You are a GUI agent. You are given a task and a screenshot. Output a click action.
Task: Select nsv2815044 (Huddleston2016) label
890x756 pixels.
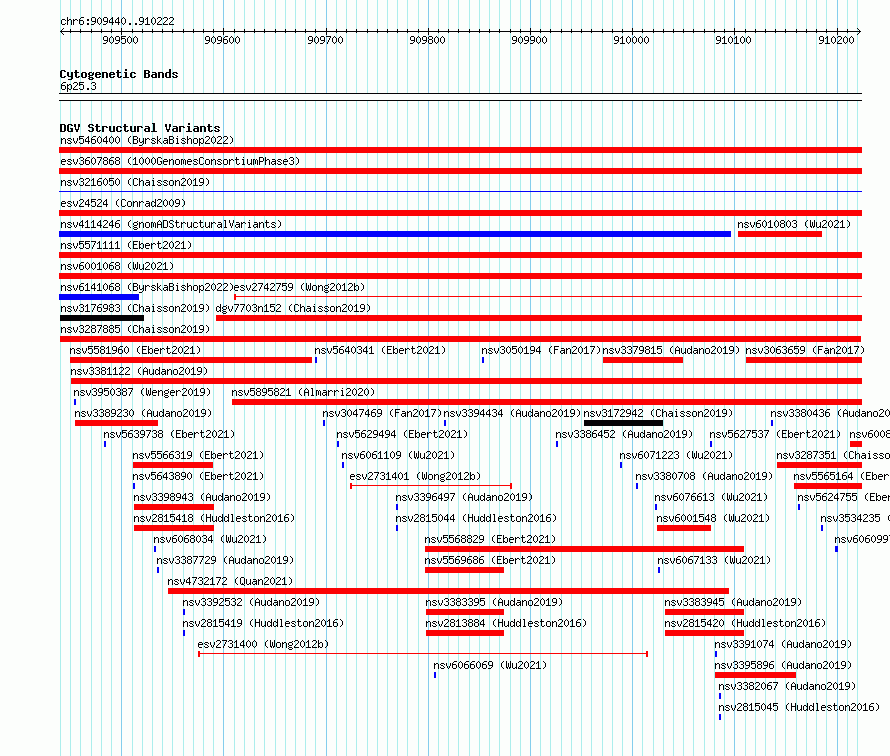point(476,518)
